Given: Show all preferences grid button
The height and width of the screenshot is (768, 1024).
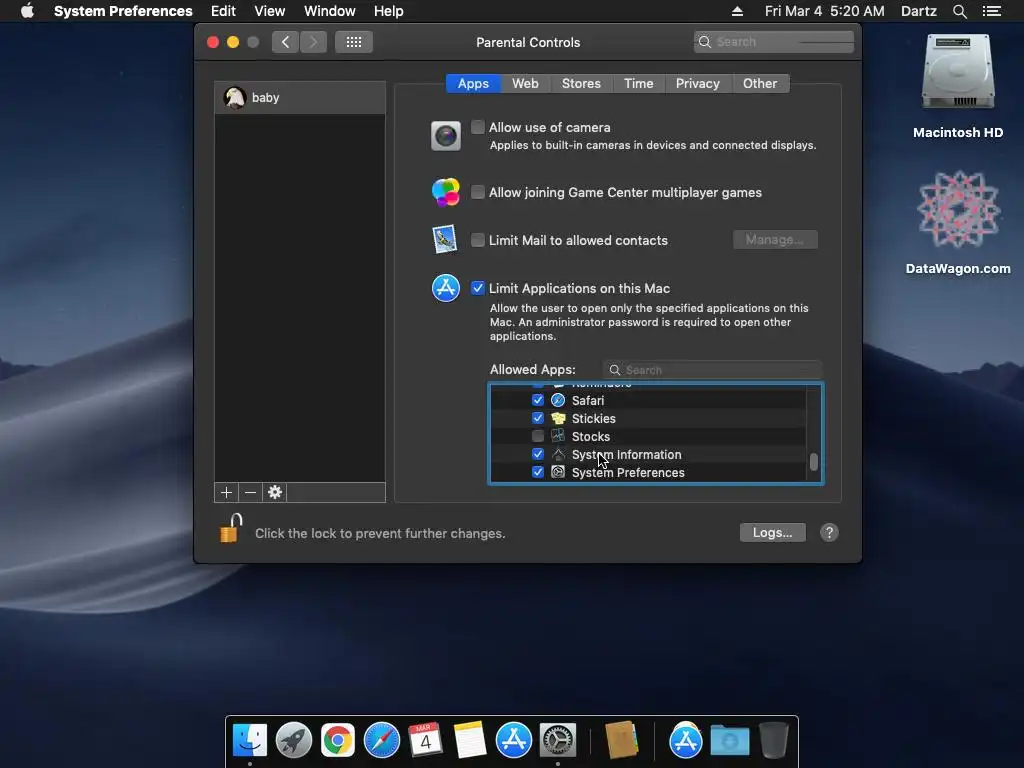Looking at the screenshot, I should pos(354,42).
